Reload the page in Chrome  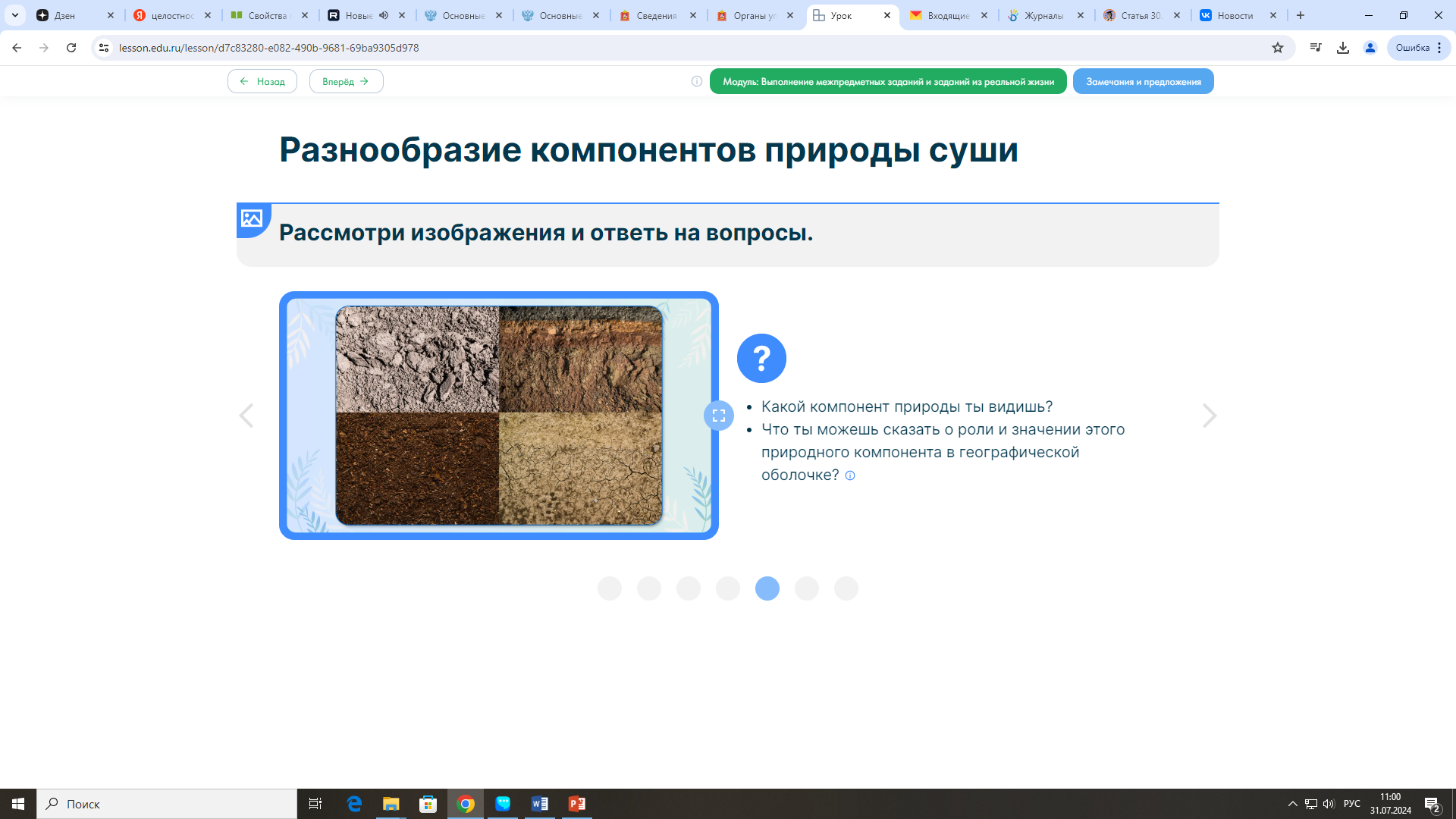[x=71, y=48]
